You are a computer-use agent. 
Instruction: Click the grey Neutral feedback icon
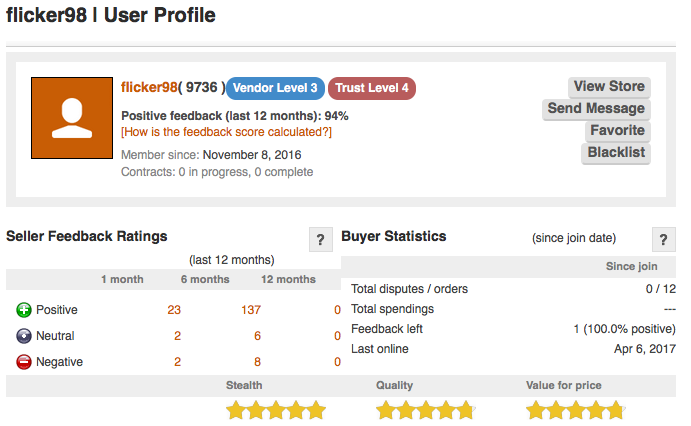click(24, 336)
